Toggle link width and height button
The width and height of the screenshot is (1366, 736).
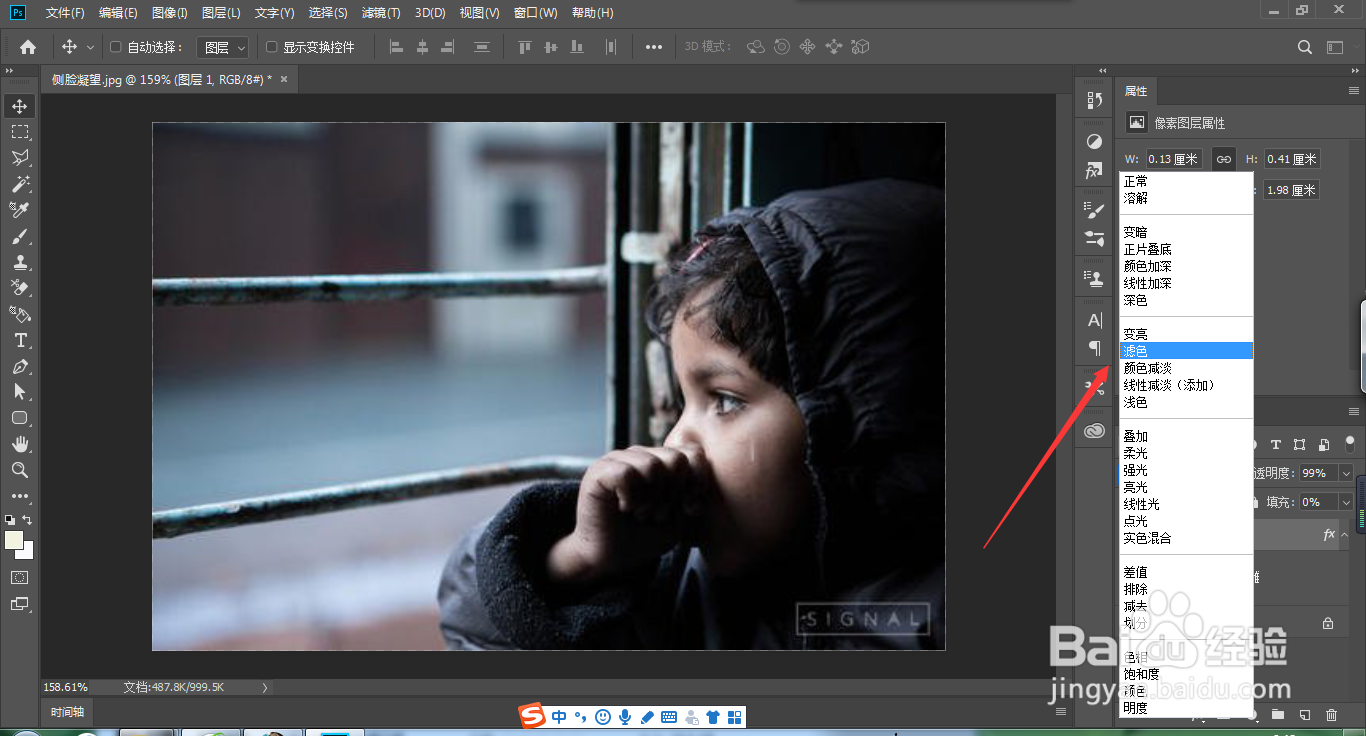(1224, 159)
